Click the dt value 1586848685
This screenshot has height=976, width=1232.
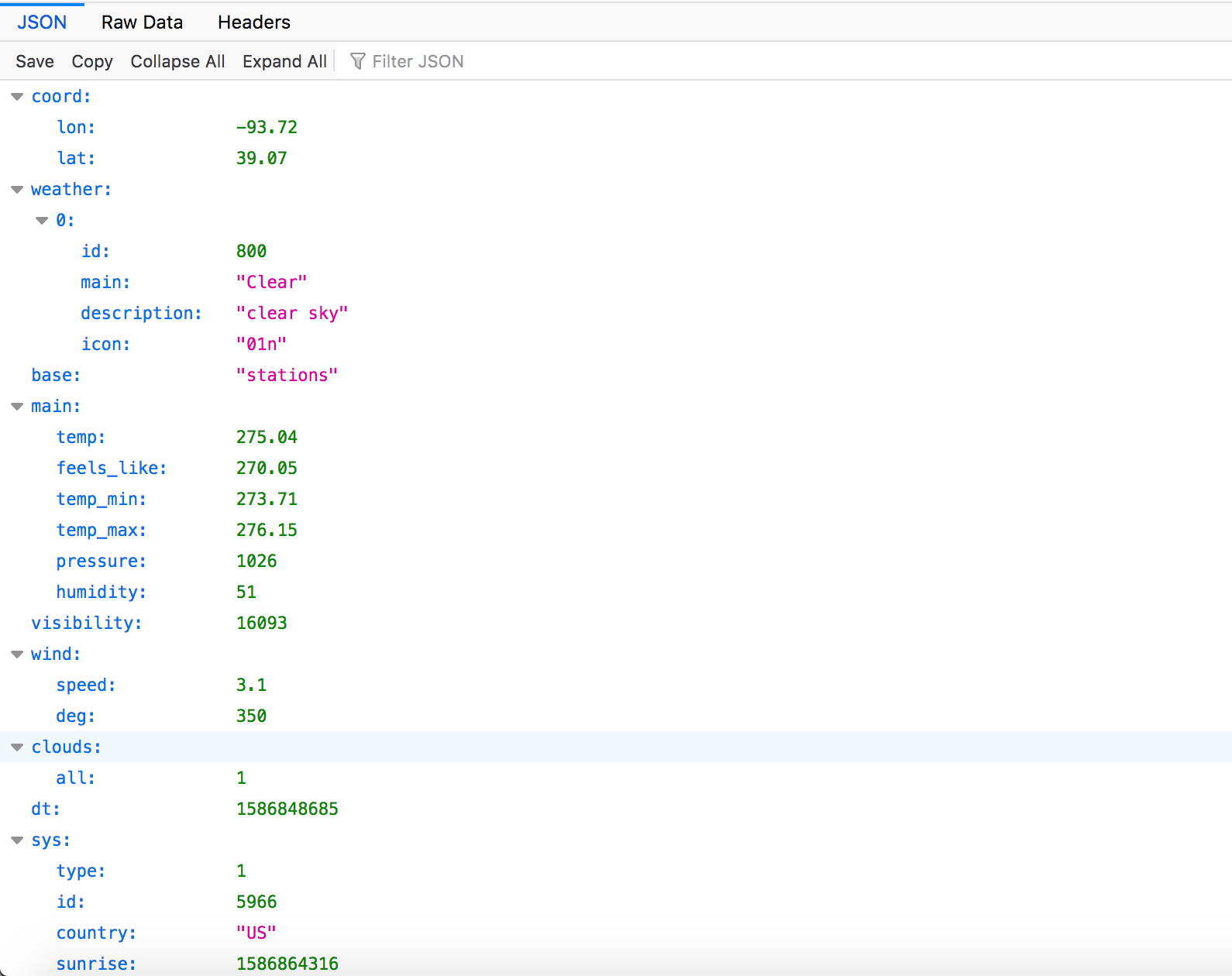coord(287,809)
